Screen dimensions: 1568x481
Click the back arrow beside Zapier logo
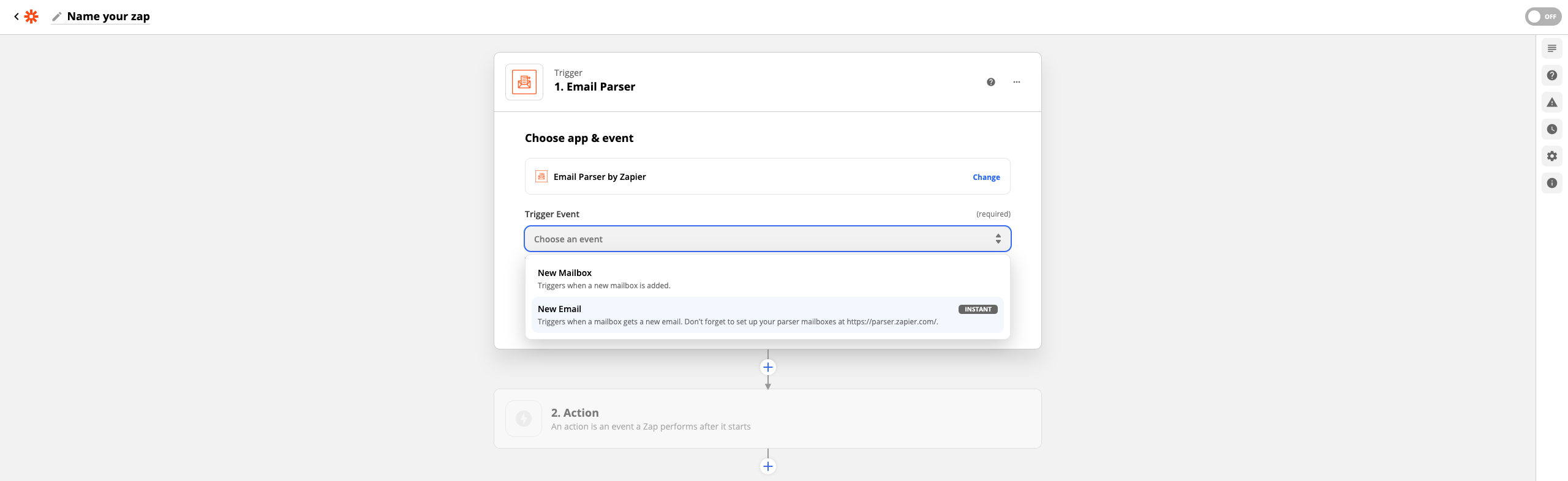coord(17,17)
